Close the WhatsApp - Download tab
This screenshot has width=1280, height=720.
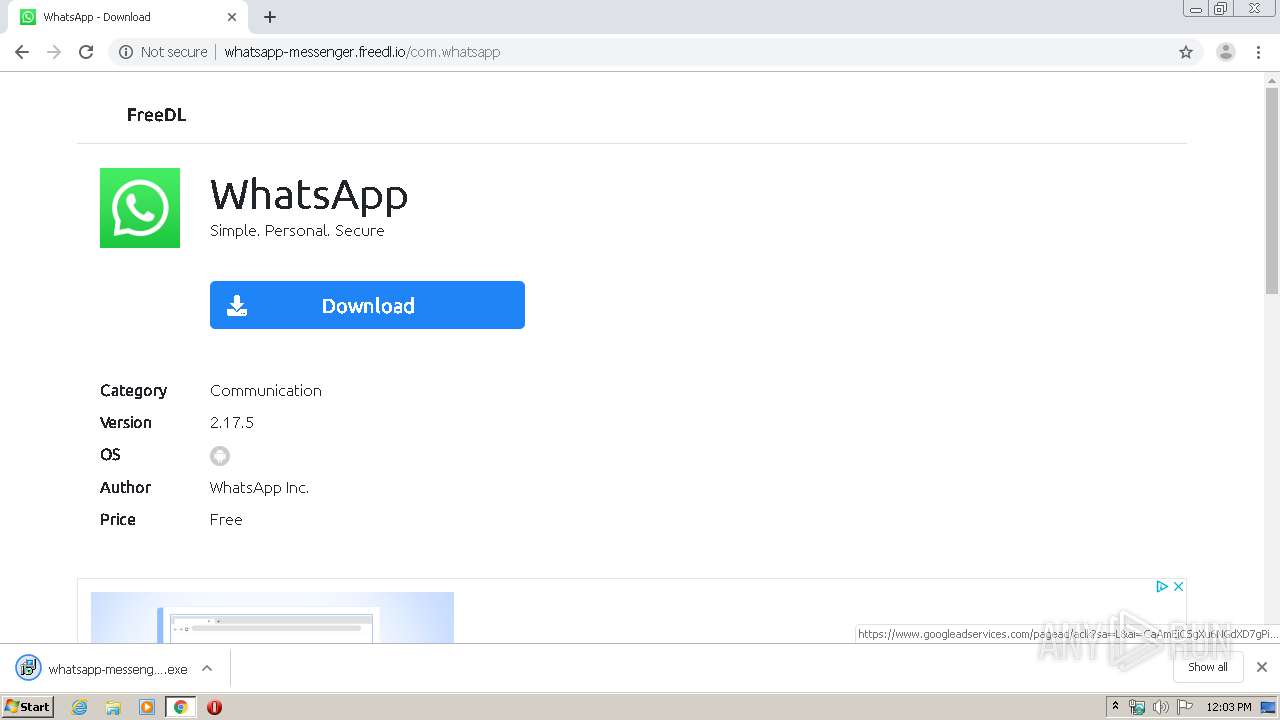tap(232, 17)
